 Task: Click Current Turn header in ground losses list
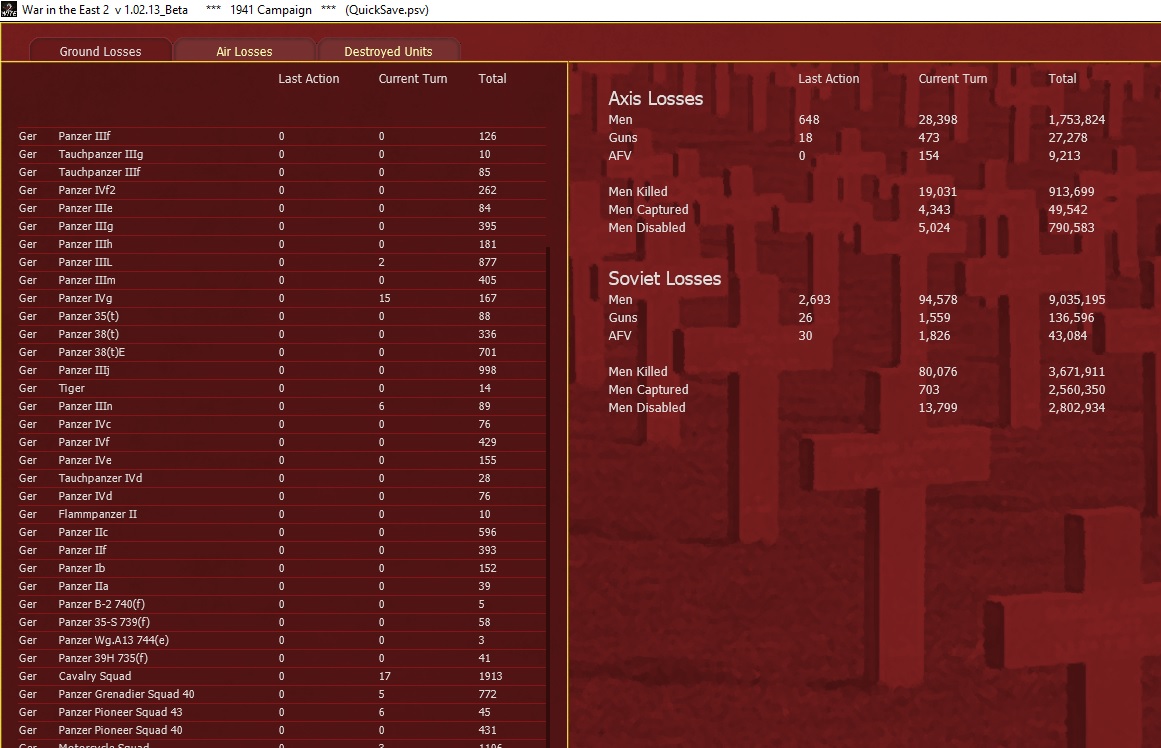pyautogui.click(x=413, y=79)
